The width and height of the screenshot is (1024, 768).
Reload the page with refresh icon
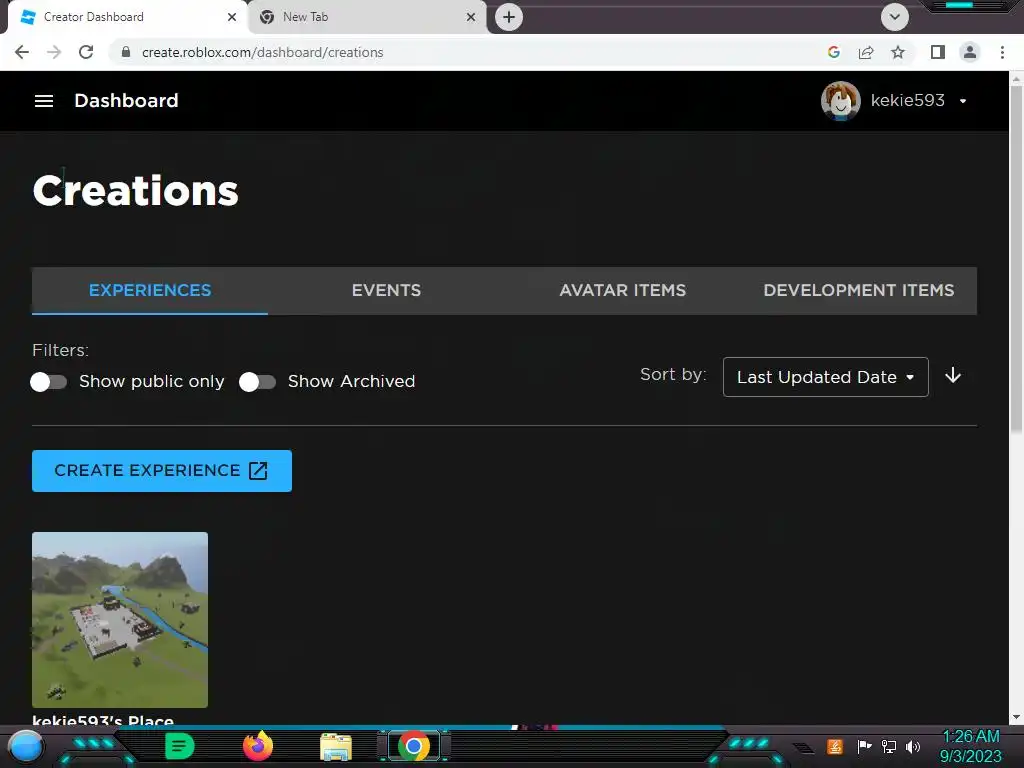point(86,52)
